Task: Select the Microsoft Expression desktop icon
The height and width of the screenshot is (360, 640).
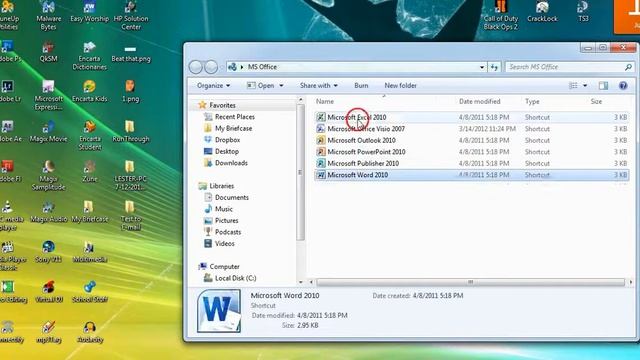Action: pyautogui.click(x=48, y=96)
